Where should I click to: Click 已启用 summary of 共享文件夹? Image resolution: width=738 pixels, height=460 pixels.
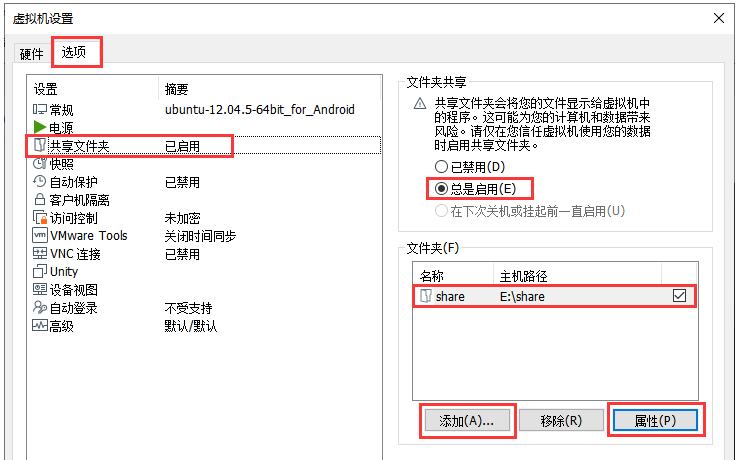point(182,146)
